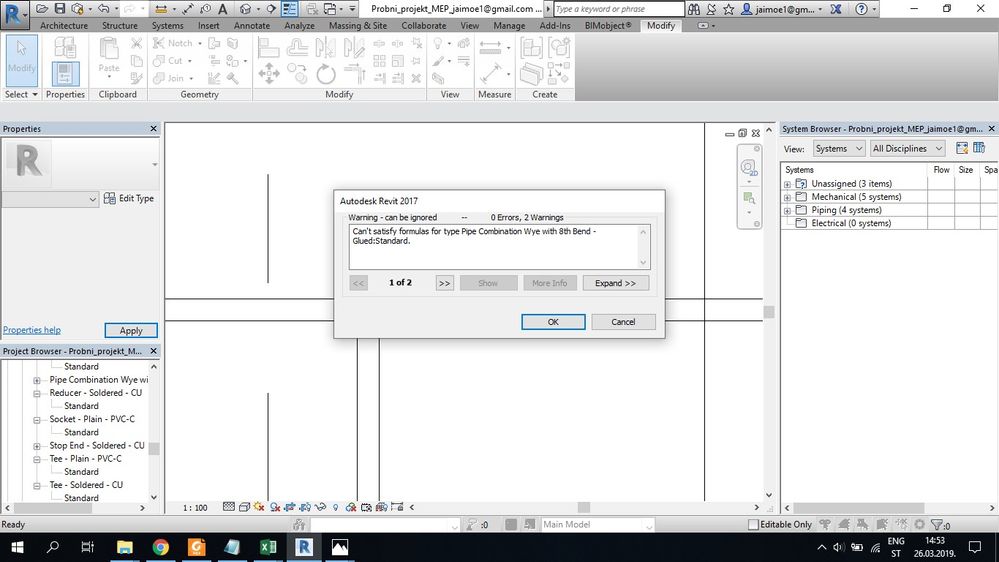Click OK in the Revit warning dialog
Viewport: 999px width, 562px height.
(x=553, y=322)
